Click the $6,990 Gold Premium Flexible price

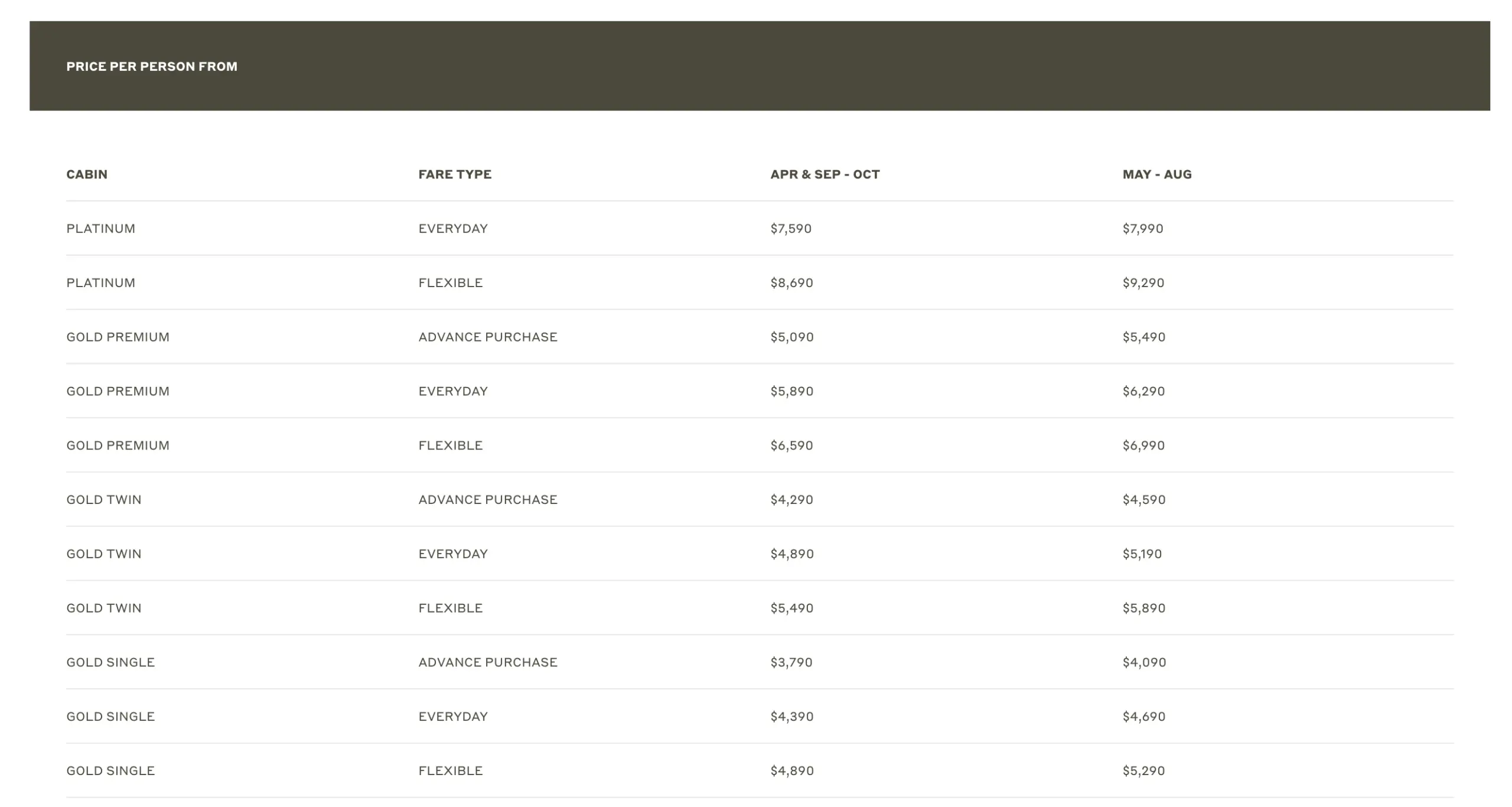click(1143, 445)
